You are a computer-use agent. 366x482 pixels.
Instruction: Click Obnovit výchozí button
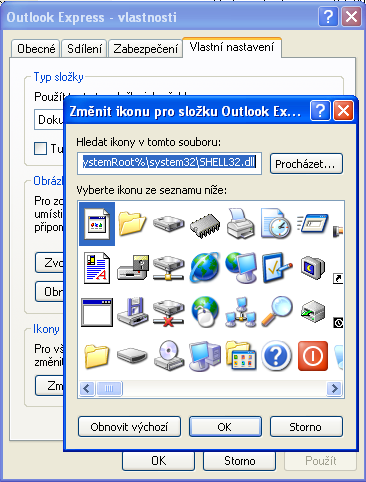point(129,427)
